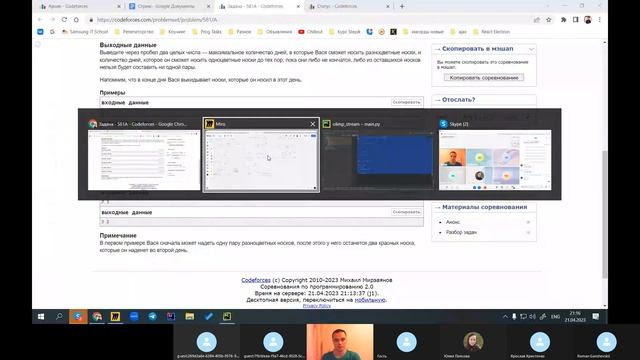Screen dimensions: 640x360
Task: Close the Miro window in task switcher
Action: [313, 124]
